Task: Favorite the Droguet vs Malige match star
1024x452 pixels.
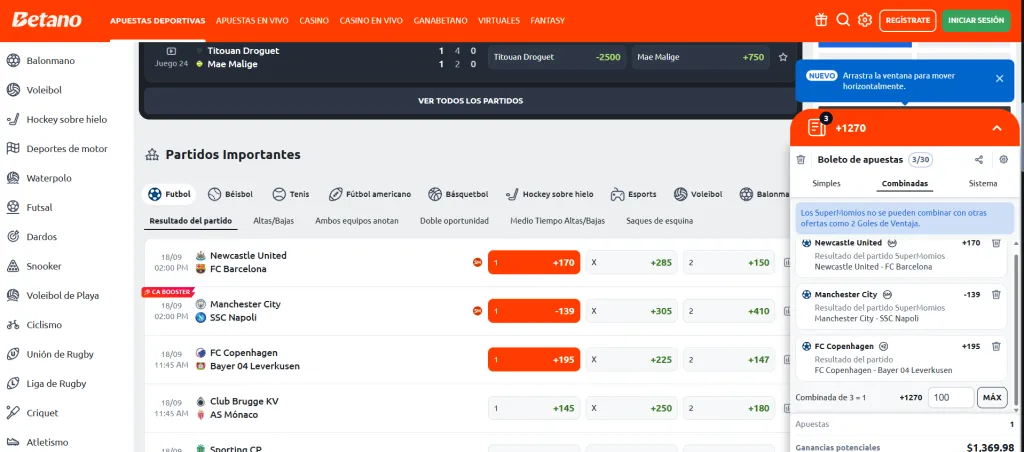Action: click(783, 57)
